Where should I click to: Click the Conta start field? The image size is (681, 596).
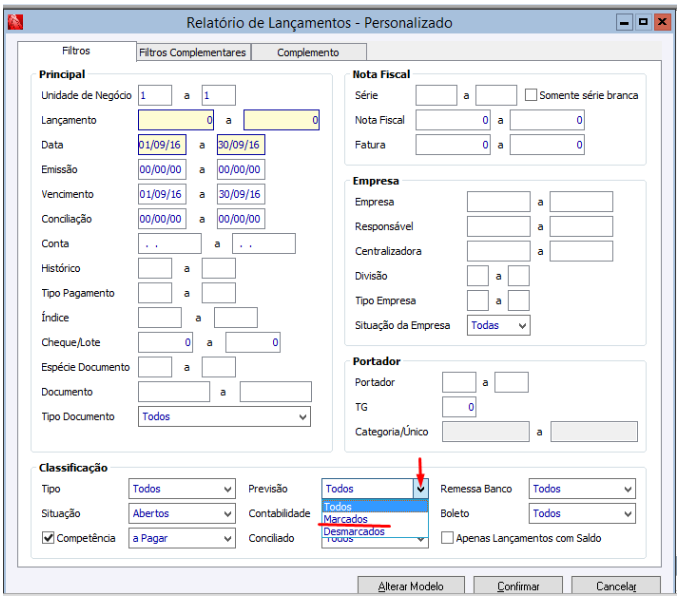(170, 244)
